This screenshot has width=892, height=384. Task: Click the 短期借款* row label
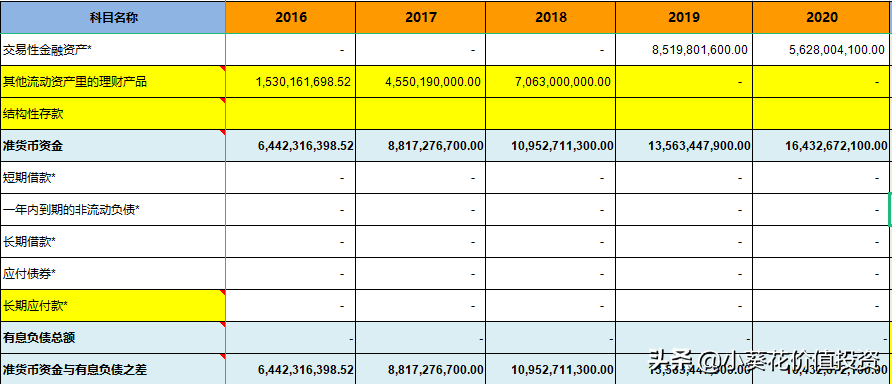[30, 178]
